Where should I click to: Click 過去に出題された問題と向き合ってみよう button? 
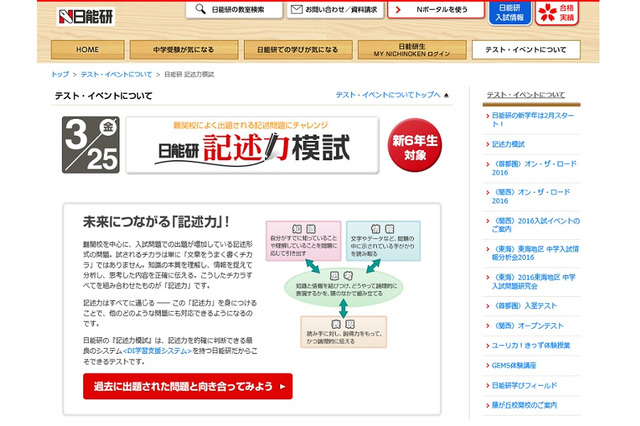click(x=188, y=386)
